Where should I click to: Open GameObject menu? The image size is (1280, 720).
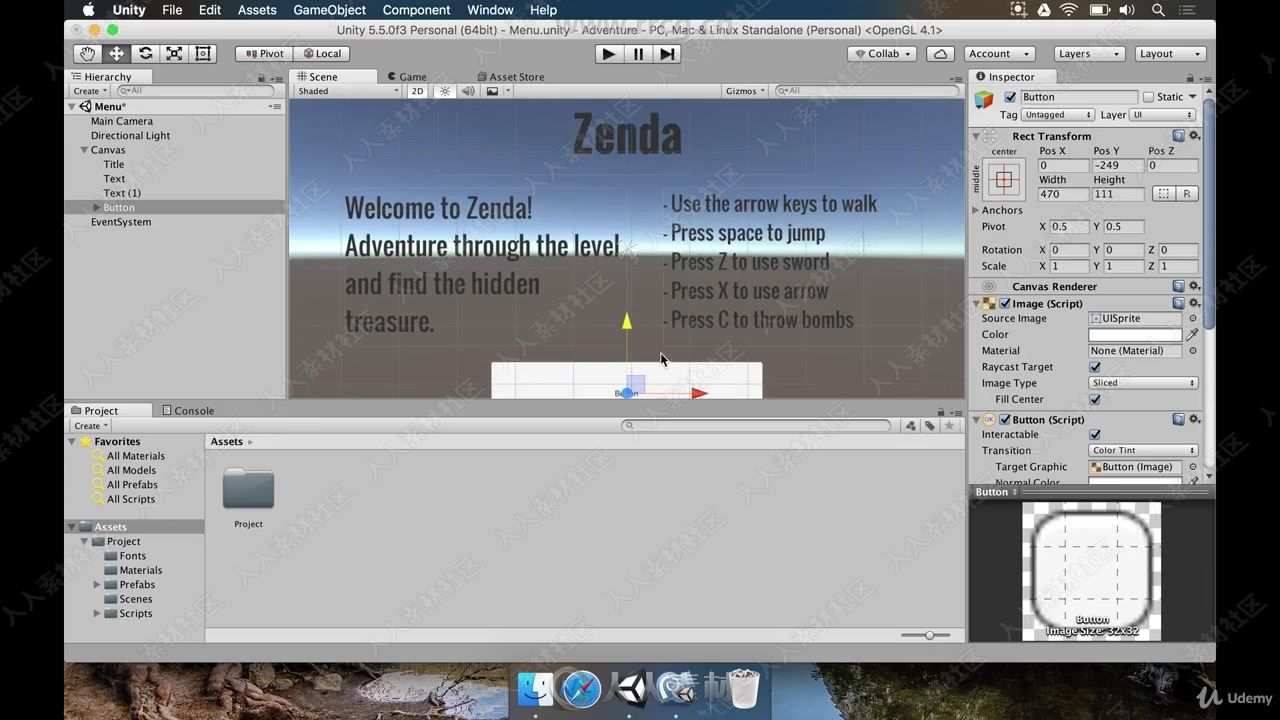[329, 10]
